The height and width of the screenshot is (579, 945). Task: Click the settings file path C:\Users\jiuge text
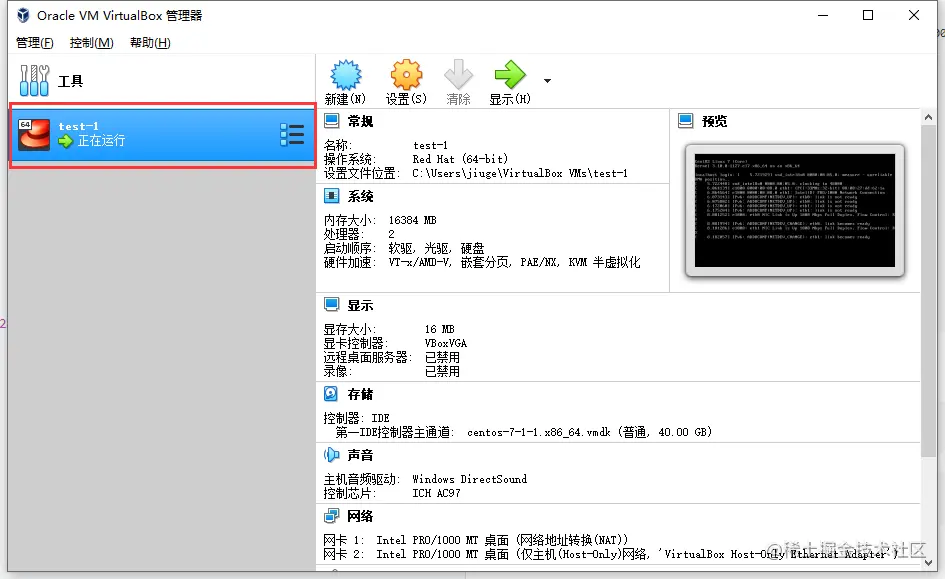pyautogui.click(x=520, y=174)
